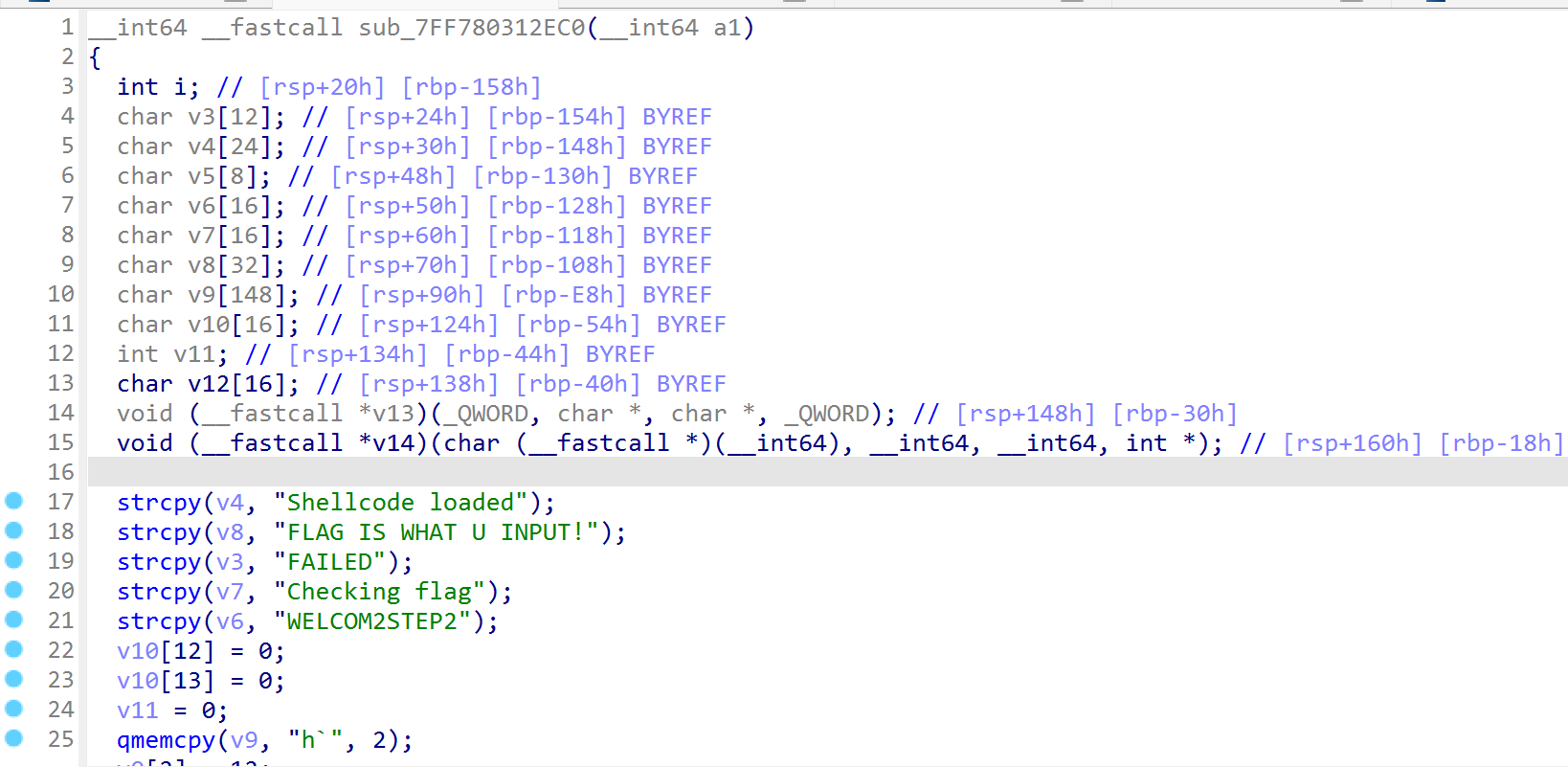Click the blue dot on line 22
The height and width of the screenshot is (767, 1568).
[x=14, y=649]
